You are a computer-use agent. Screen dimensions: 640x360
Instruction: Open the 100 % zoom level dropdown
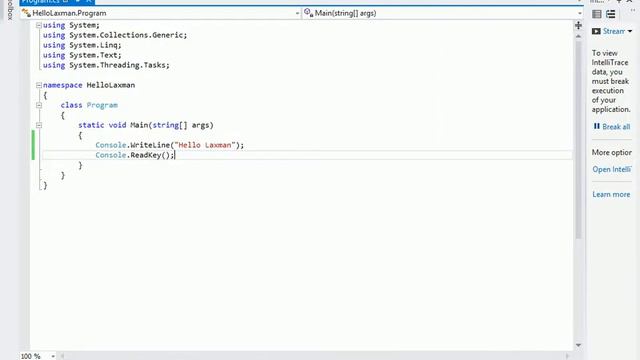tap(53, 356)
